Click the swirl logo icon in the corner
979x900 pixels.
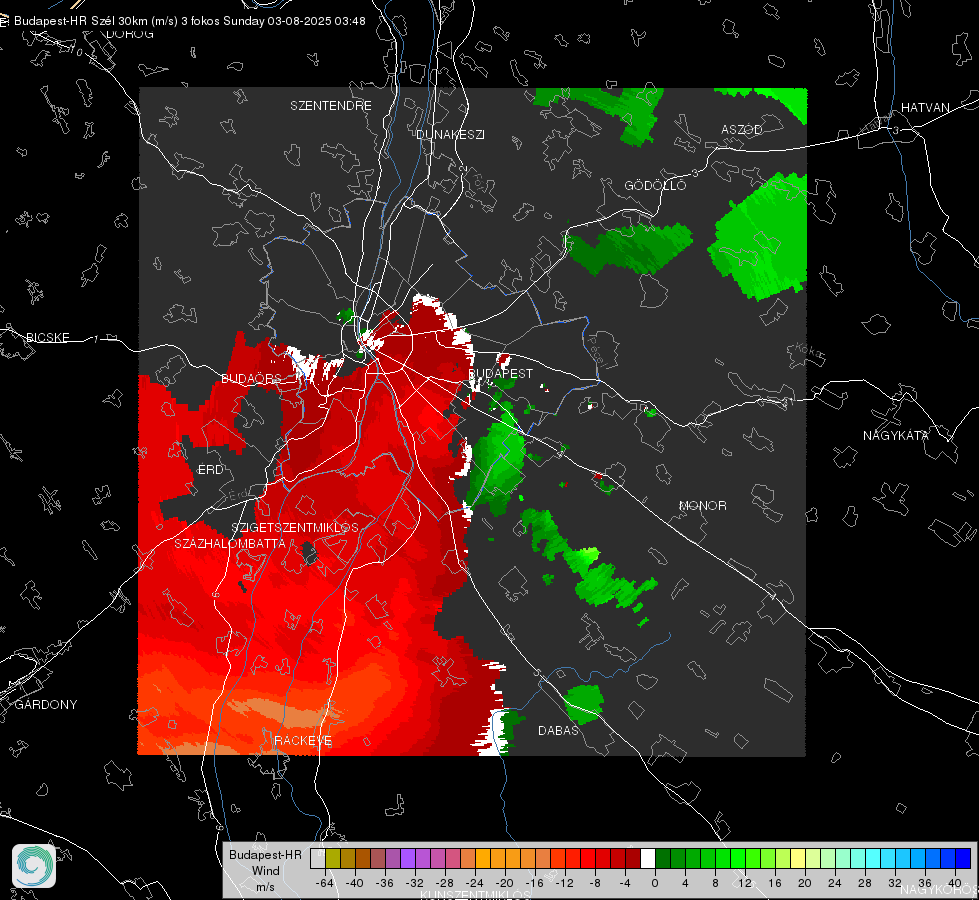click(x=34, y=866)
